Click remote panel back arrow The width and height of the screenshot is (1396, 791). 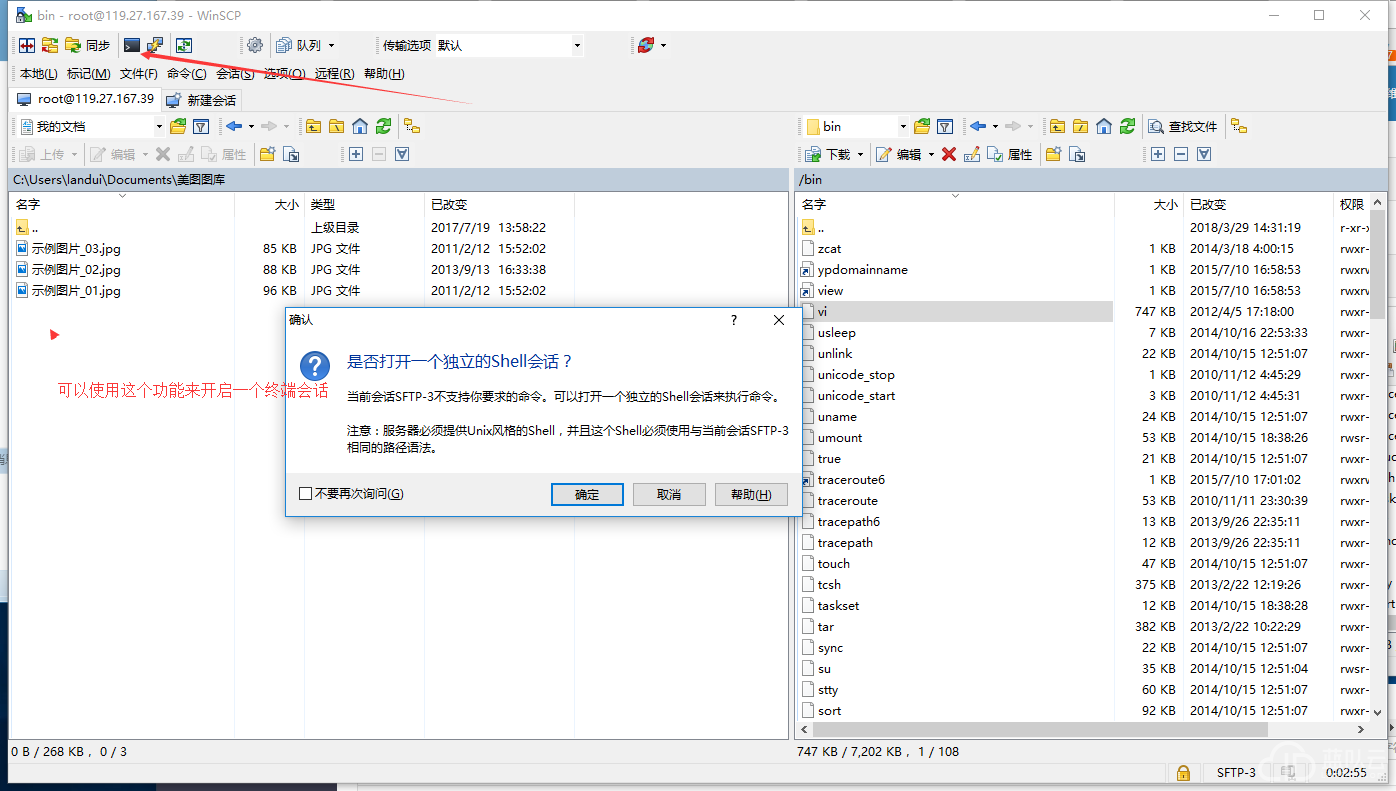tap(978, 127)
